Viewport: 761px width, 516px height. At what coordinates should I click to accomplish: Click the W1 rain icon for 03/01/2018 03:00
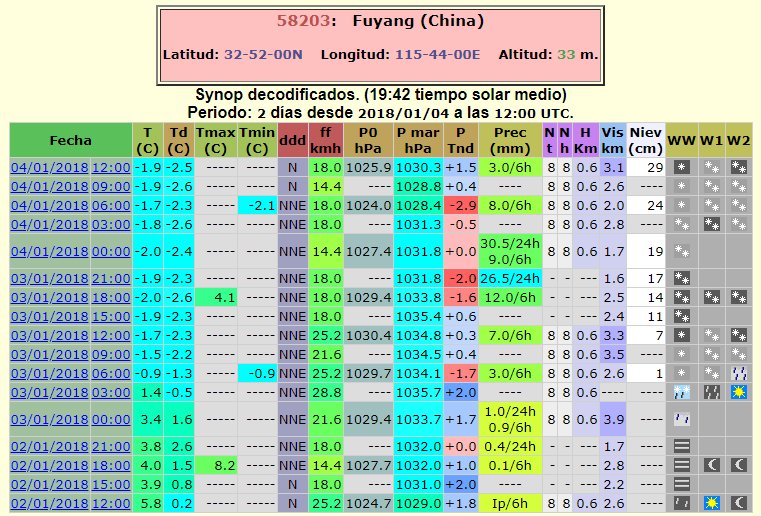pyautogui.click(x=711, y=391)
